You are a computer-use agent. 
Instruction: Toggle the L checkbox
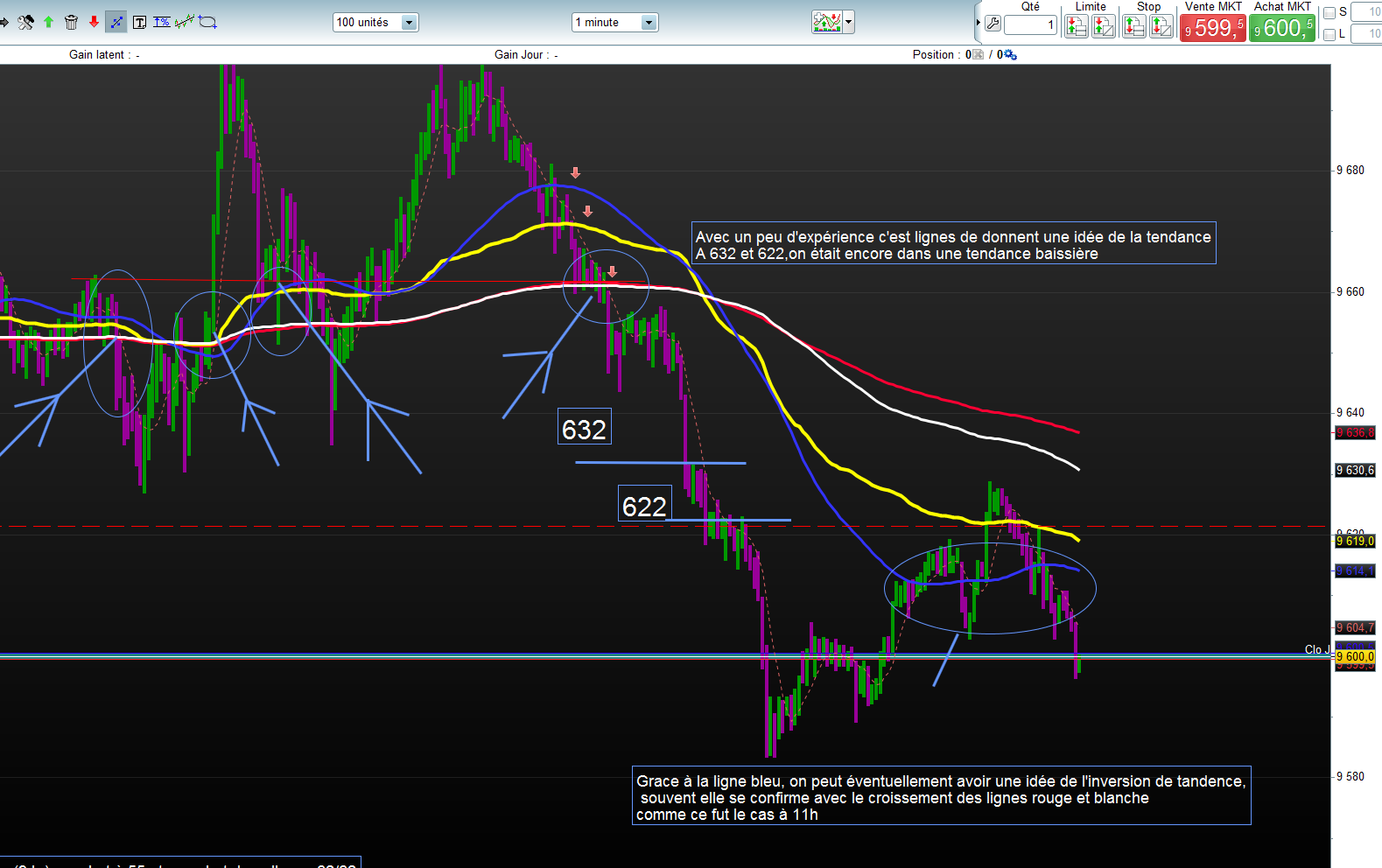pyautogui.click(x=1329, y=34)
